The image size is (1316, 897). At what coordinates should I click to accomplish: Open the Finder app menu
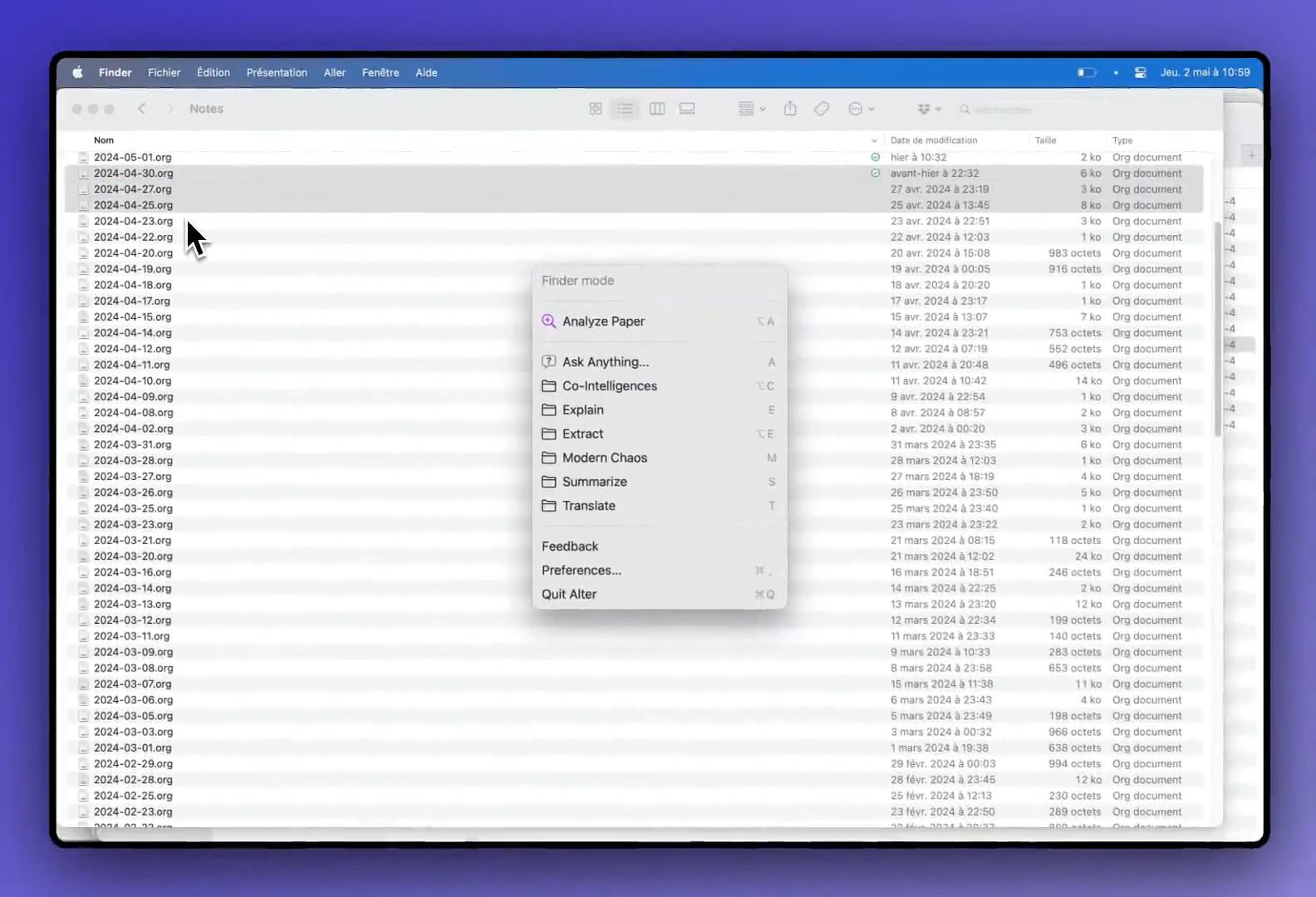115,72
